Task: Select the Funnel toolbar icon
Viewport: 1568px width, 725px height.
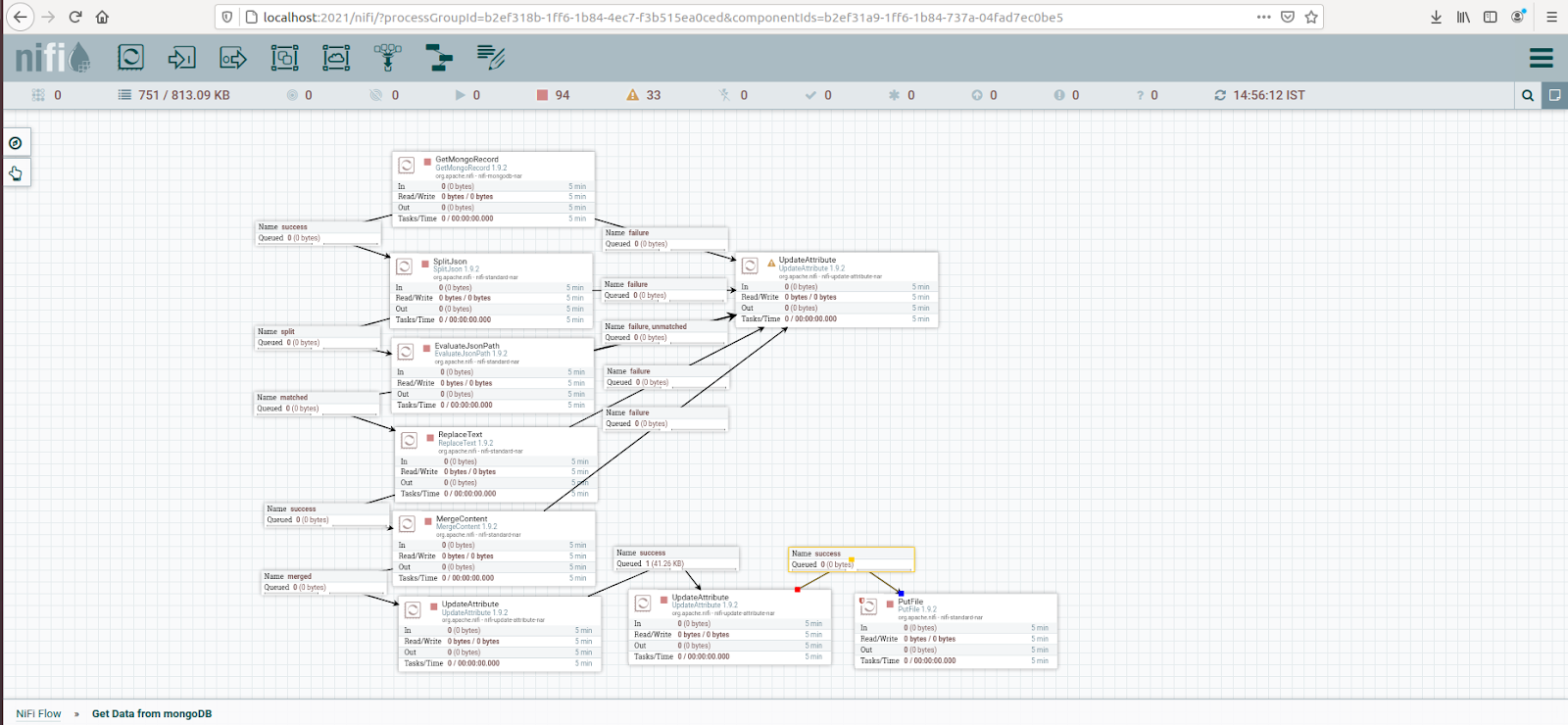Action: tap(388, 58)
